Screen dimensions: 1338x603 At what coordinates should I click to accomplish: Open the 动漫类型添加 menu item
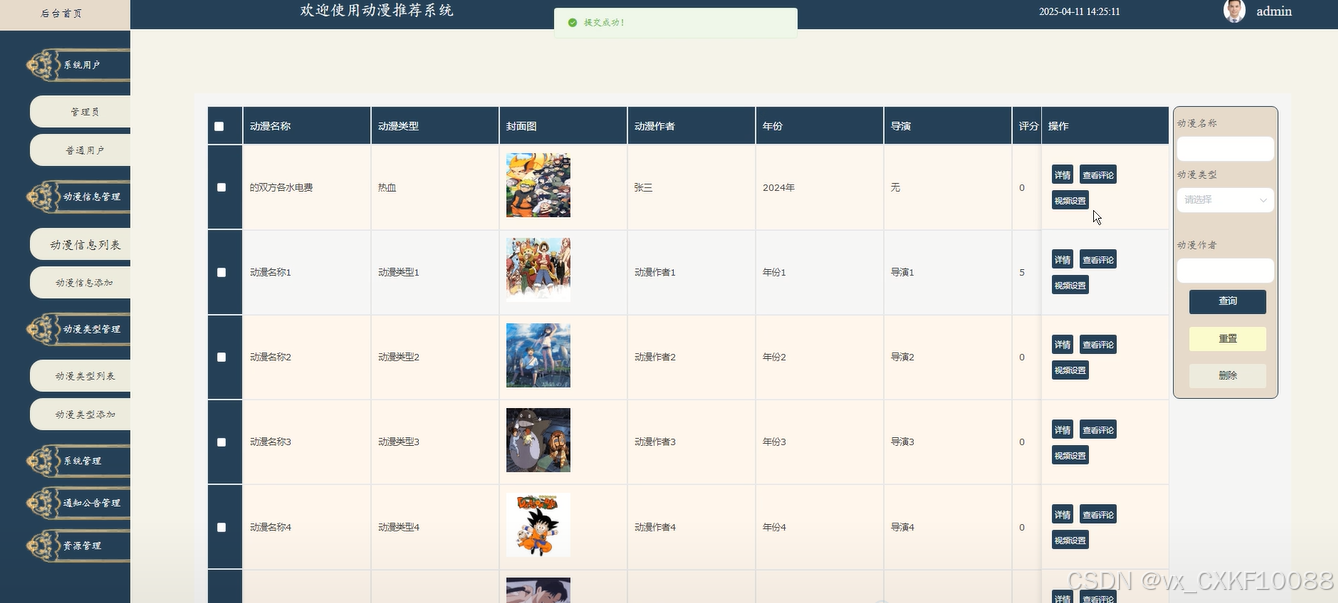point(80,414)
